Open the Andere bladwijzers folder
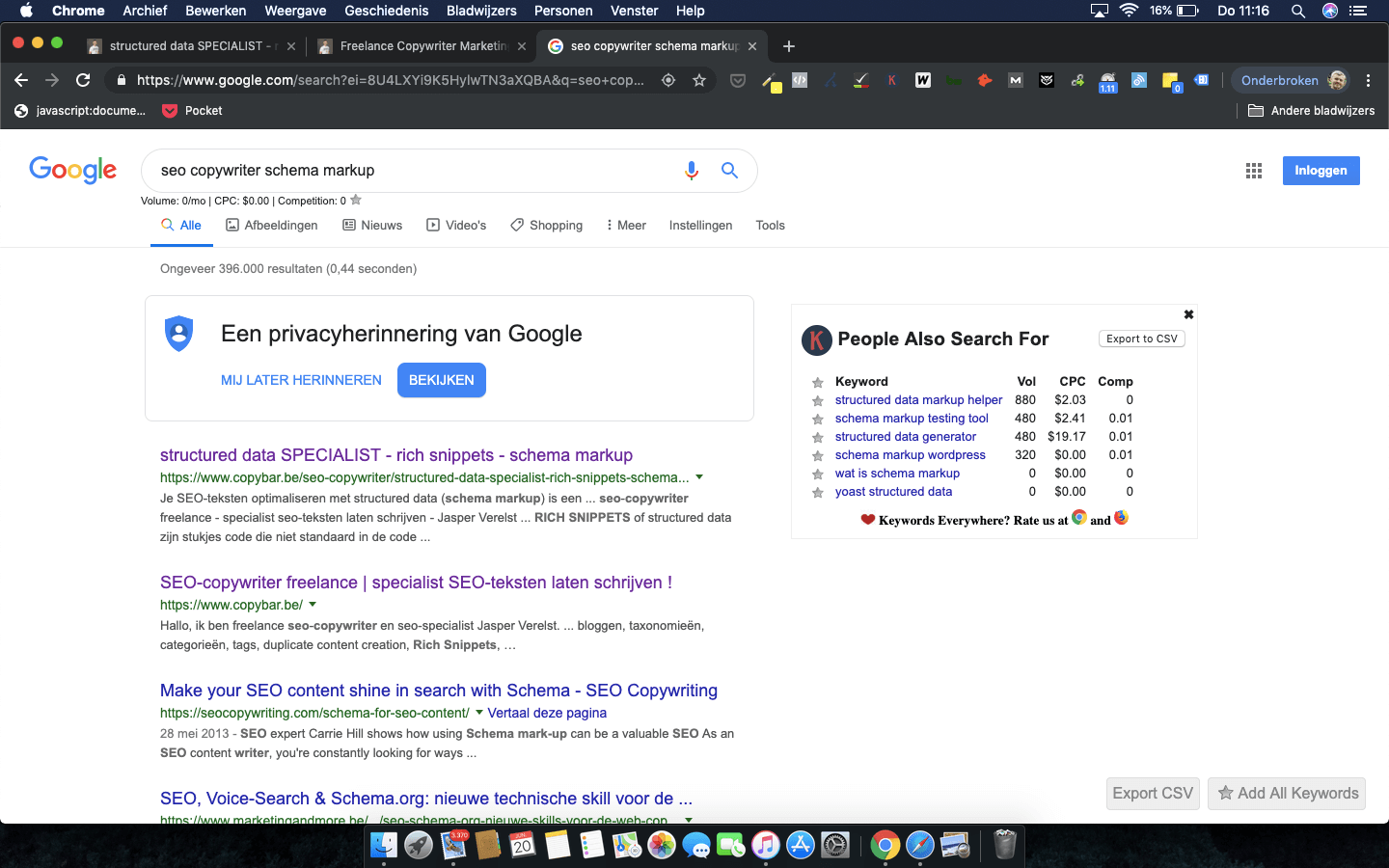Viewport: 1389px width, 868px height. pyautogui.click(x=1312, y=111)
